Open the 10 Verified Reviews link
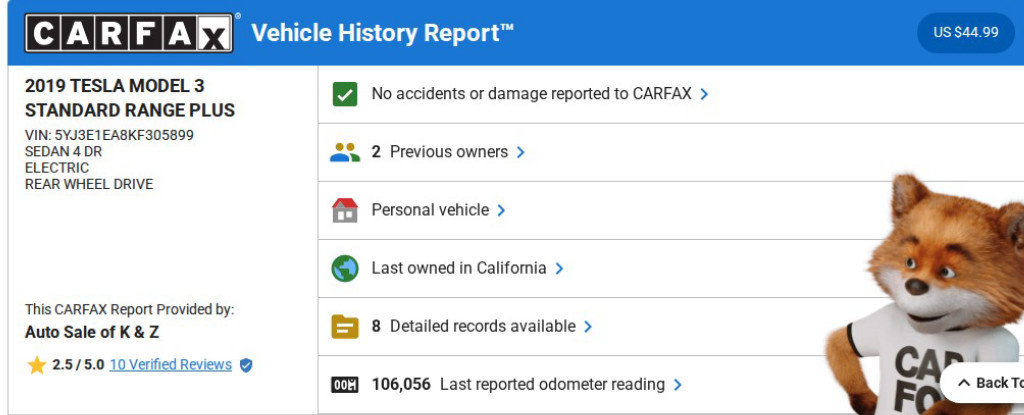 170,365
